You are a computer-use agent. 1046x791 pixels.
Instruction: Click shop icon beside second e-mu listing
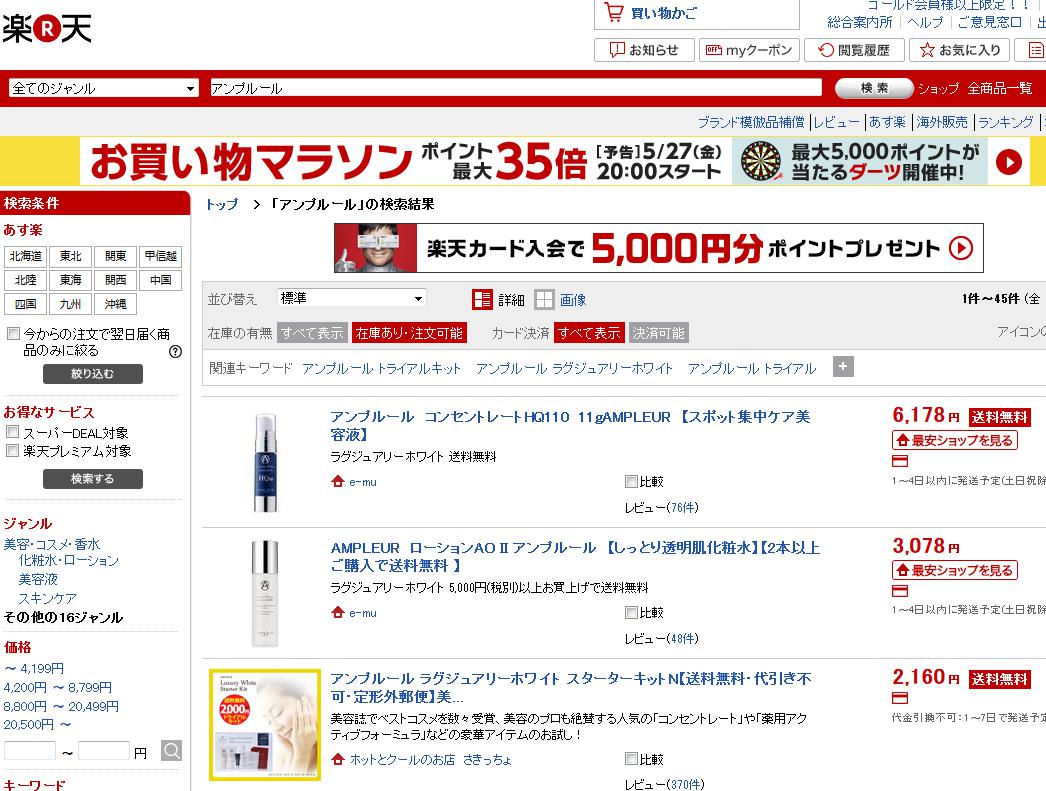tap(338, 612)
